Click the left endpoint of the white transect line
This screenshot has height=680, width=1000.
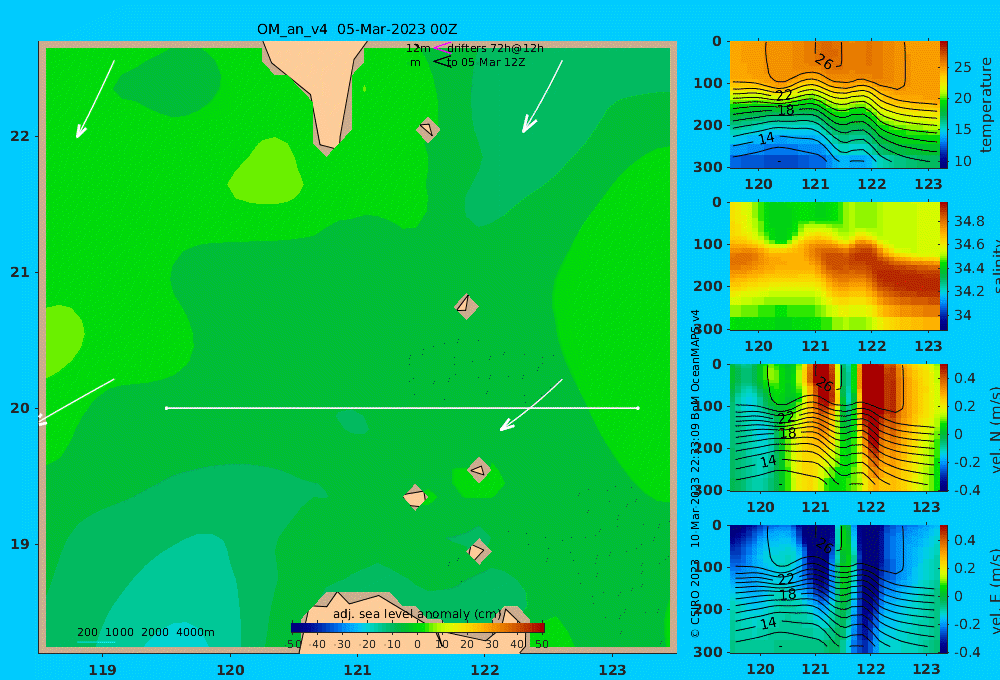[x=166, y=408]
